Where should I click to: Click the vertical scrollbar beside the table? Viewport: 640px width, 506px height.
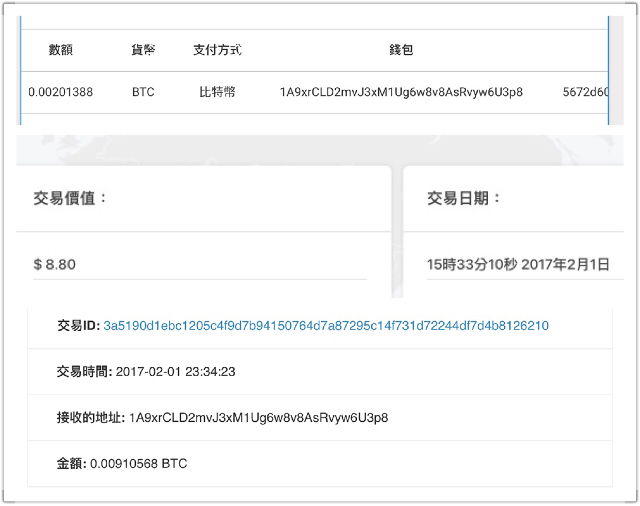click(616, 70)
